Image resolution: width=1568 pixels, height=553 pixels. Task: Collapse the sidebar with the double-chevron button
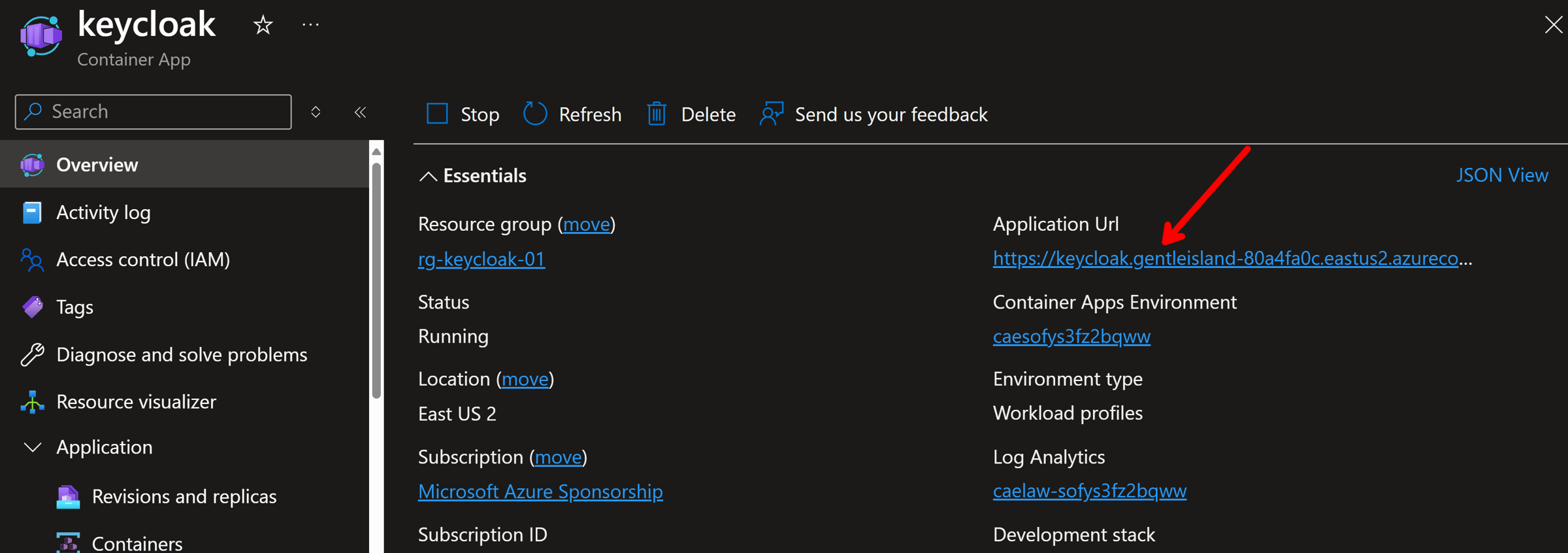click(360, 112)
